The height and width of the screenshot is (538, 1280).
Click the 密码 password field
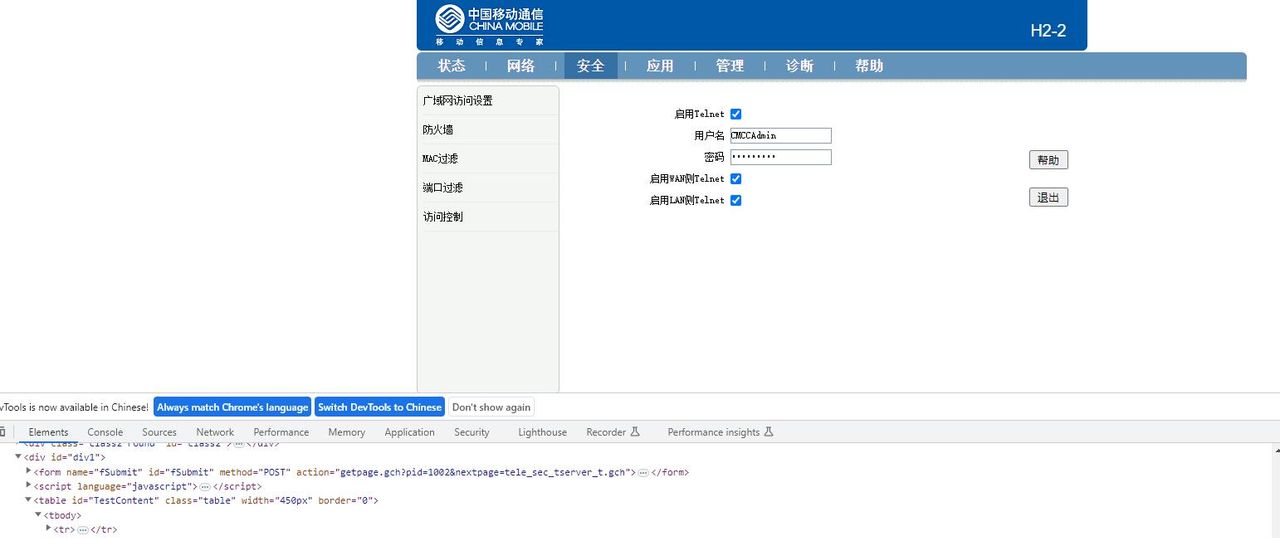point(780,157)
